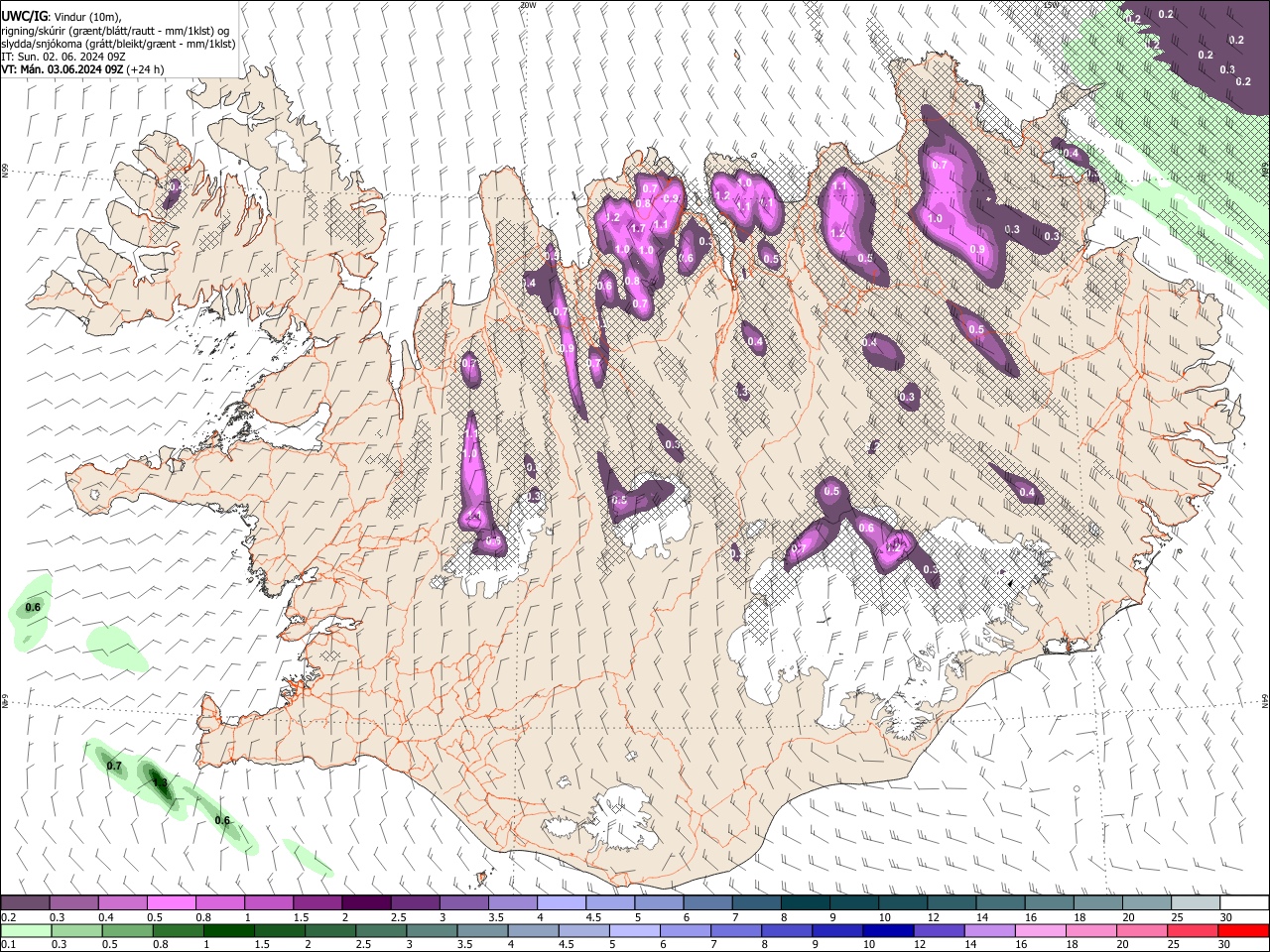Select the lower rain legend swatch labeled 0.3

76,931
